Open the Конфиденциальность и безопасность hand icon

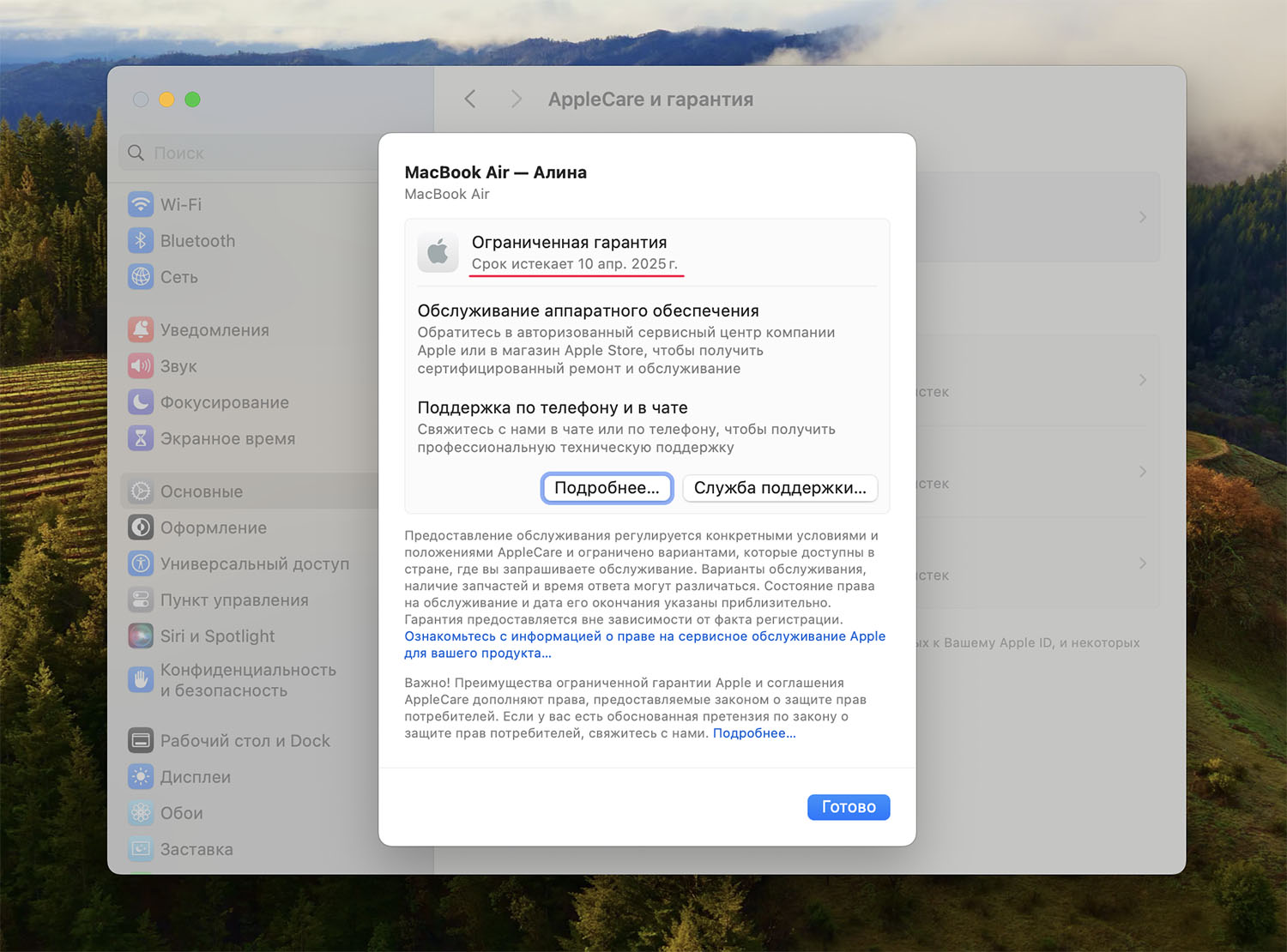pos(141,679)
